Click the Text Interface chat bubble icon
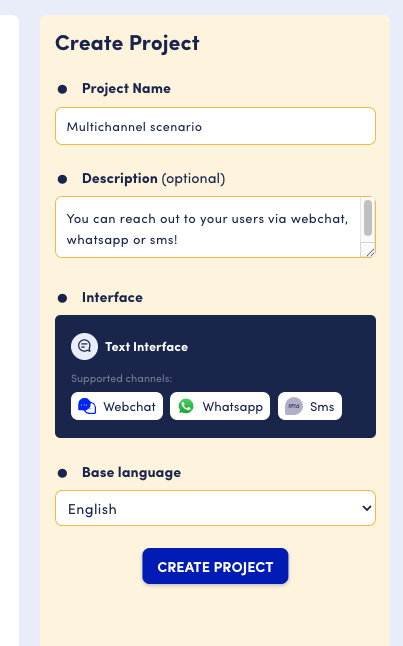Image resolution: width=403 pixels, height=646 pixels. click(84, 346)
